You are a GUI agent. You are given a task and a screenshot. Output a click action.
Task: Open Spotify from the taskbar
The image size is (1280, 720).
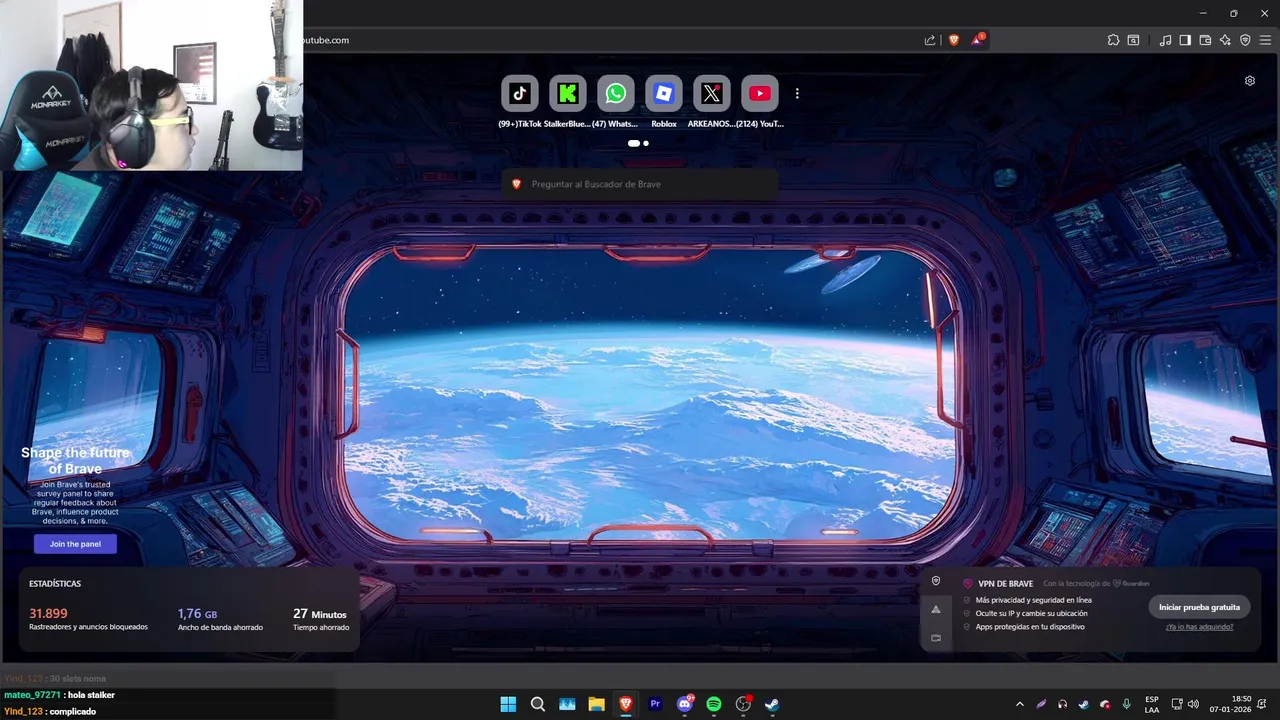tap(714, 704)
